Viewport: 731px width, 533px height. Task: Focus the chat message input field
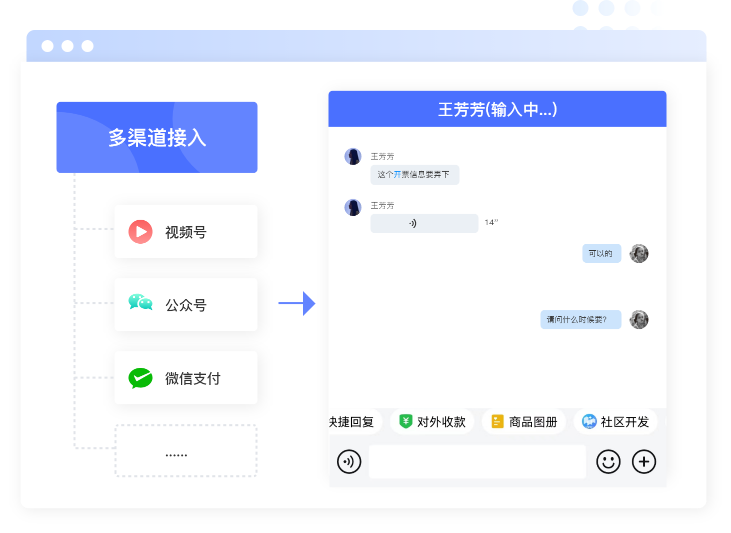tap(477, 461)
